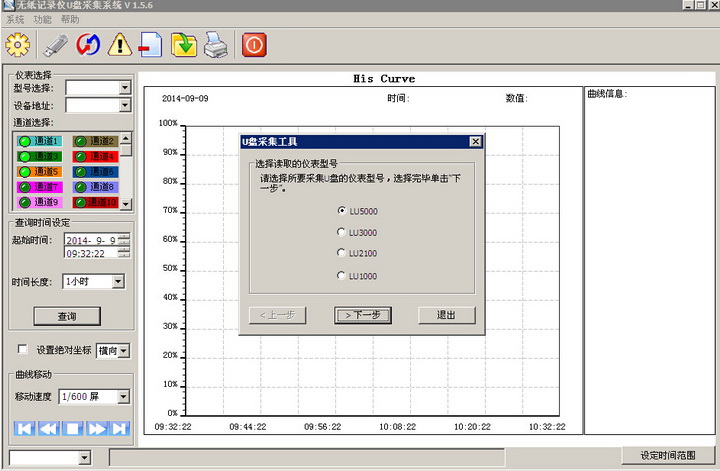Image resolution: width=720 pixels, height=471 pixels.
Task: Click the folder with green arrow icon
Action: click(183, 44)
